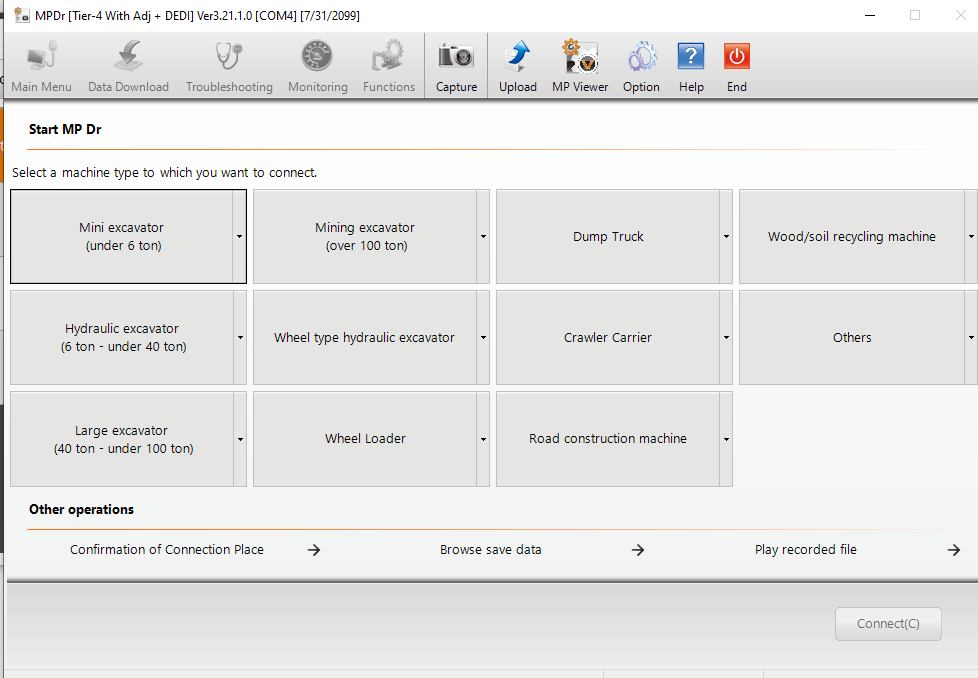Expand the Wheel Loader dropdown arrow
The width and height of the screenshot is (978, 678).
coord(483,439)
